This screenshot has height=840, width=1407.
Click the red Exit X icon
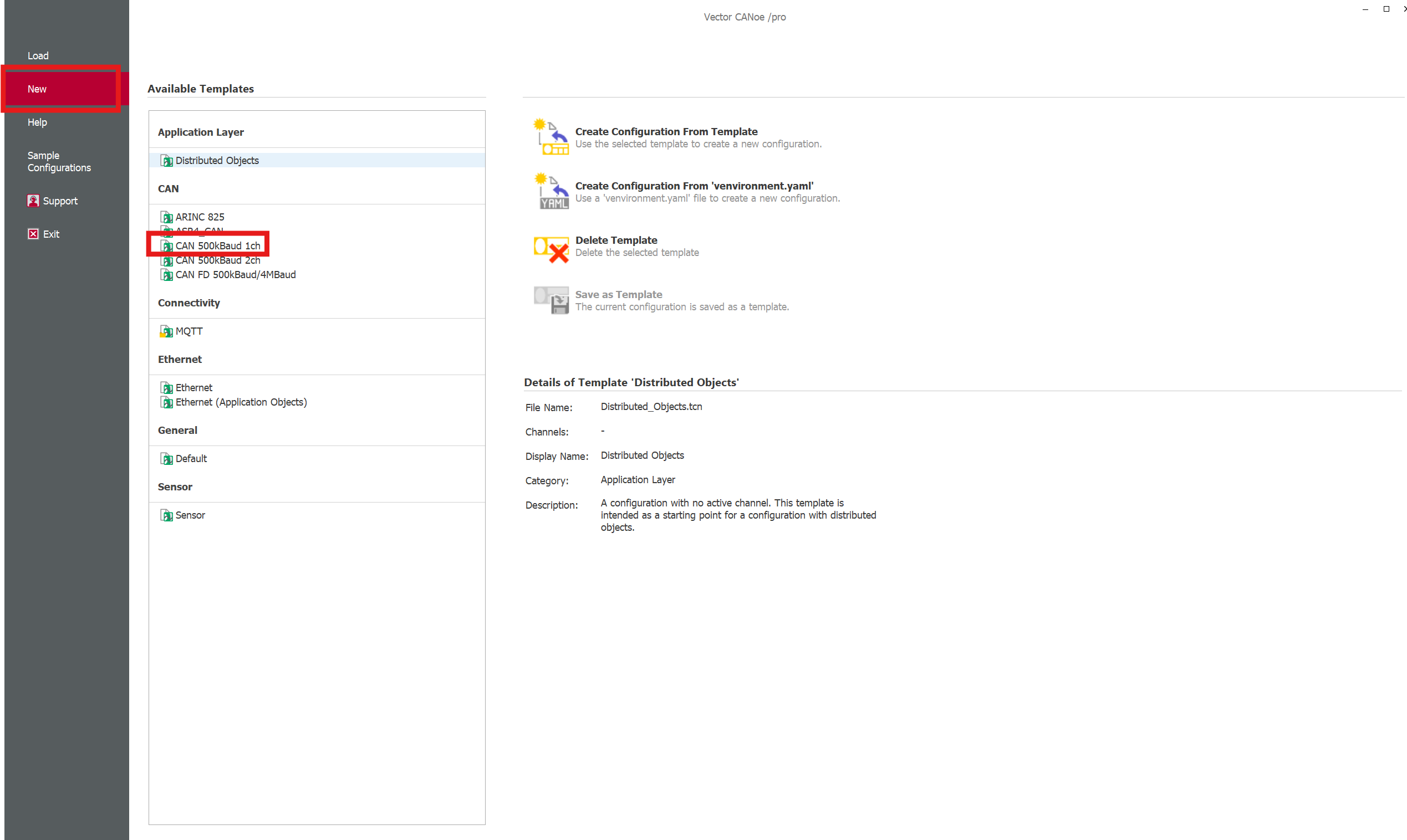coord(33,234)
